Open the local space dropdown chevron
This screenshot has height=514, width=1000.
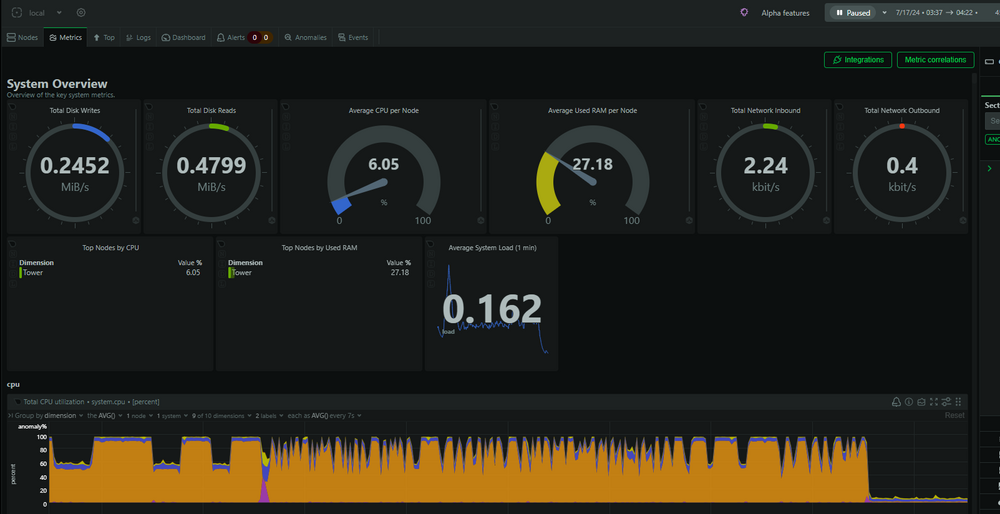[x=59, y=13]
